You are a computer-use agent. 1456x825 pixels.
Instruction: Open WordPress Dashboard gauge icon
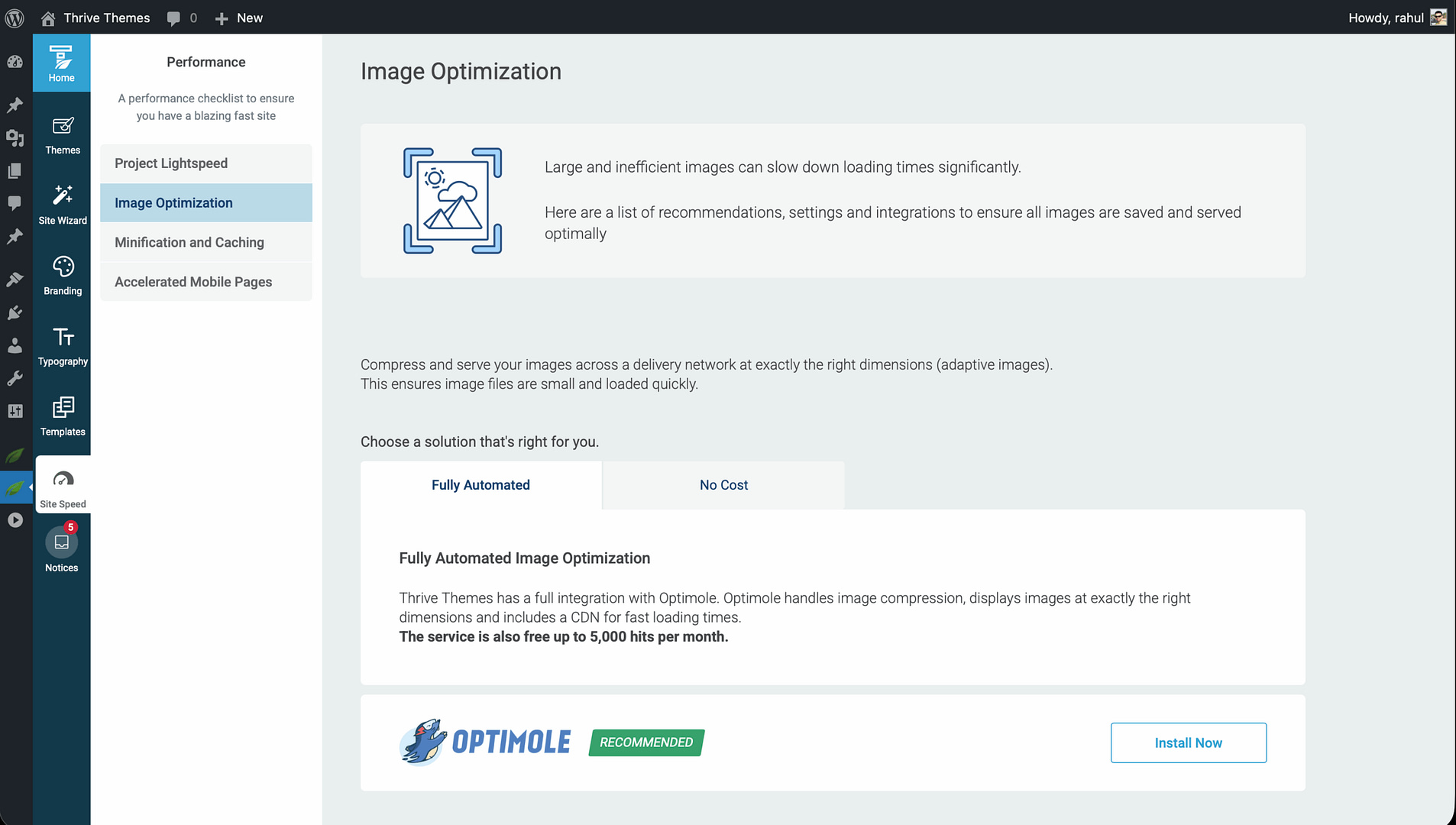tap(15, 62)
